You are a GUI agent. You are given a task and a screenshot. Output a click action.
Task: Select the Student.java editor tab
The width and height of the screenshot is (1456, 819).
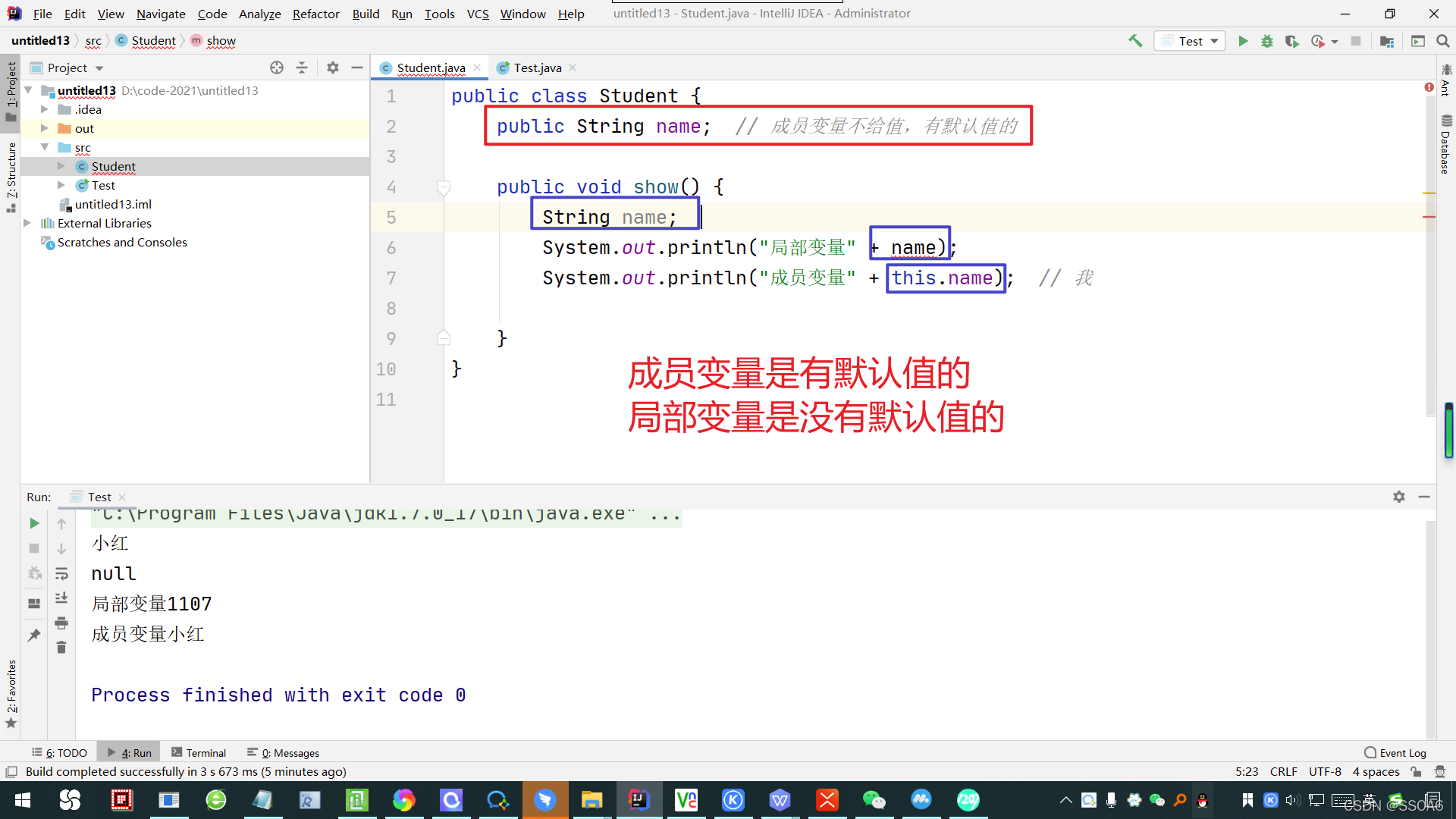coord(430,67)
